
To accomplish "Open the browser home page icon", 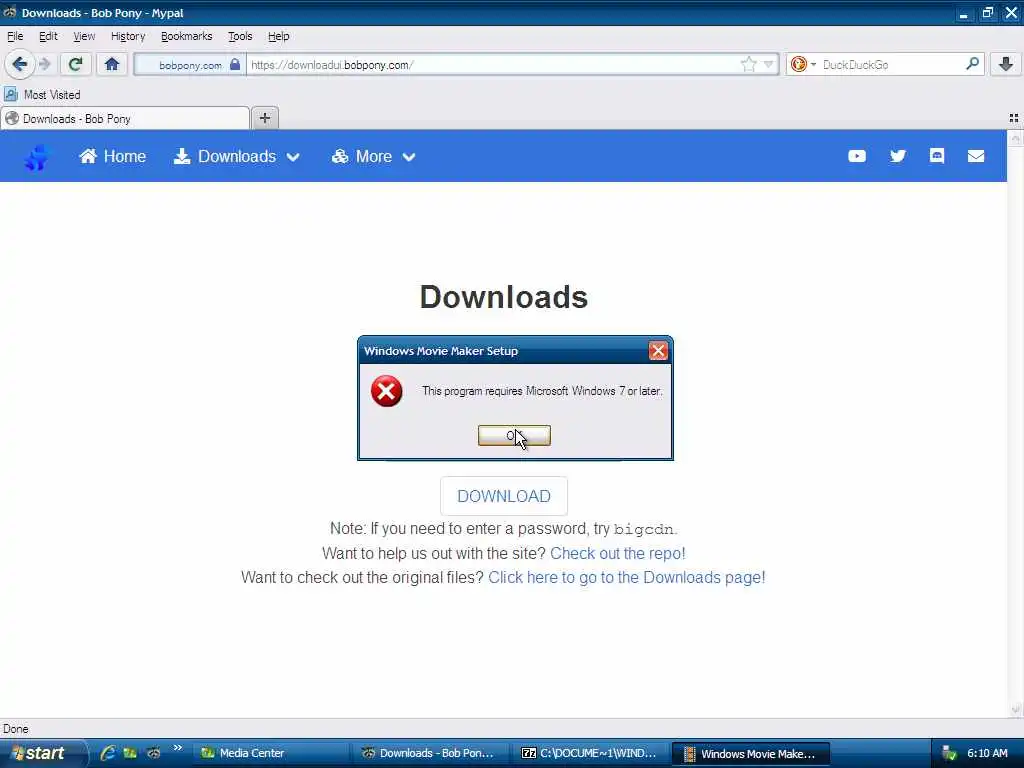I will click(112, 64).
